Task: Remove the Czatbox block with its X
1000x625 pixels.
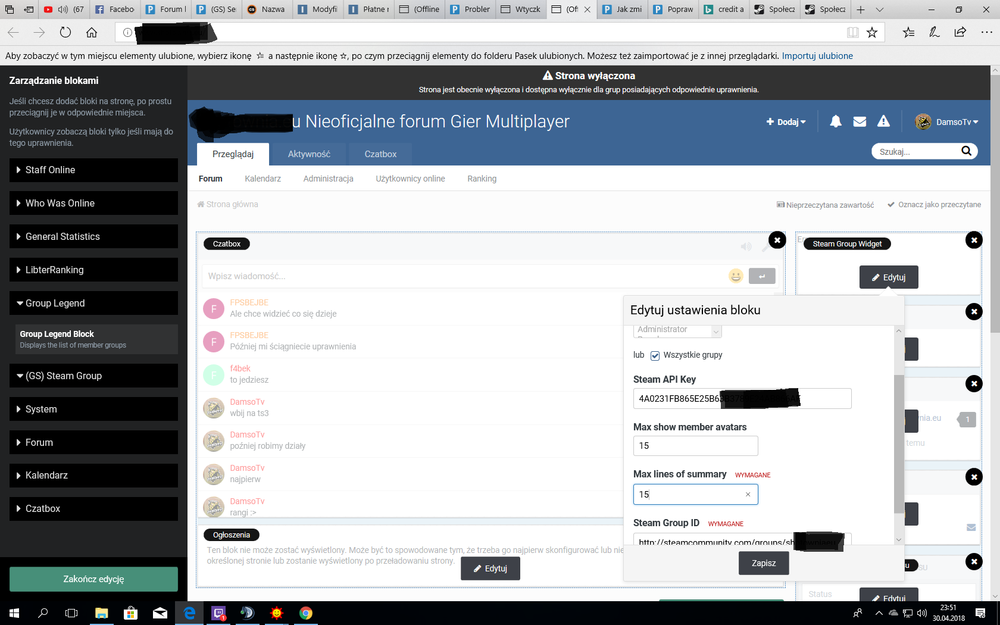Action: [777, 240]
